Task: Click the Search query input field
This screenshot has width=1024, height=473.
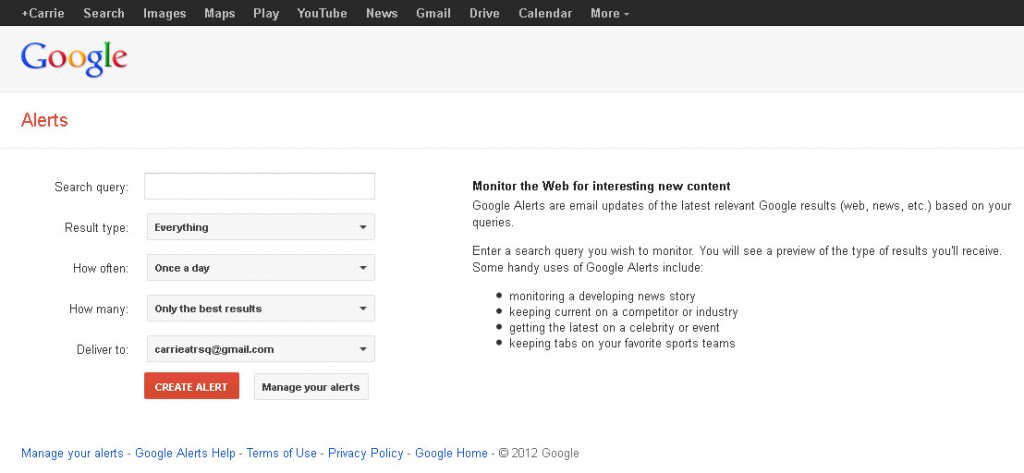Action: coord(259,186)
